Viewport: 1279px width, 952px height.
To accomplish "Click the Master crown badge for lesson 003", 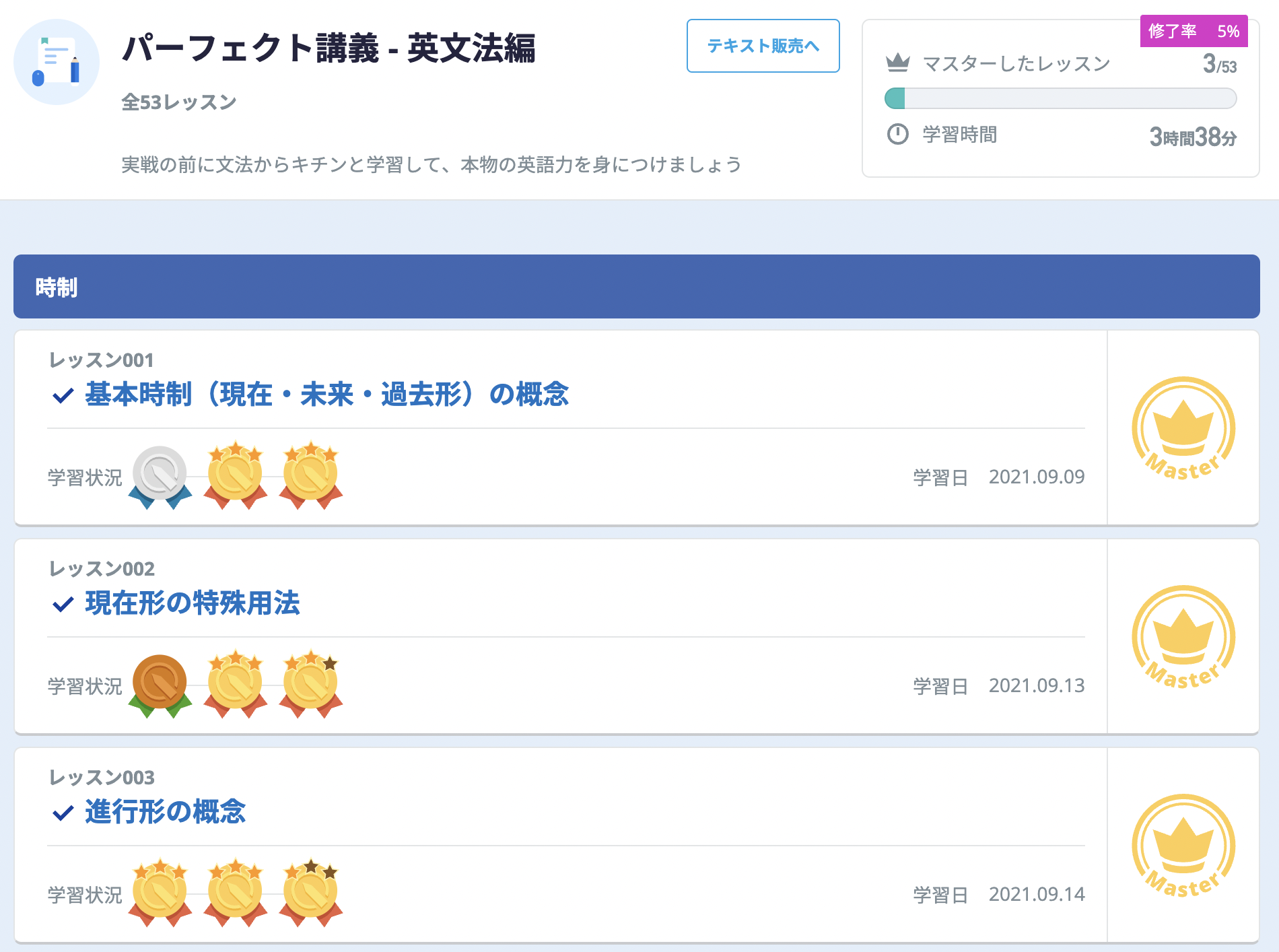I will pyautogui.click(x=1183, y=846).
